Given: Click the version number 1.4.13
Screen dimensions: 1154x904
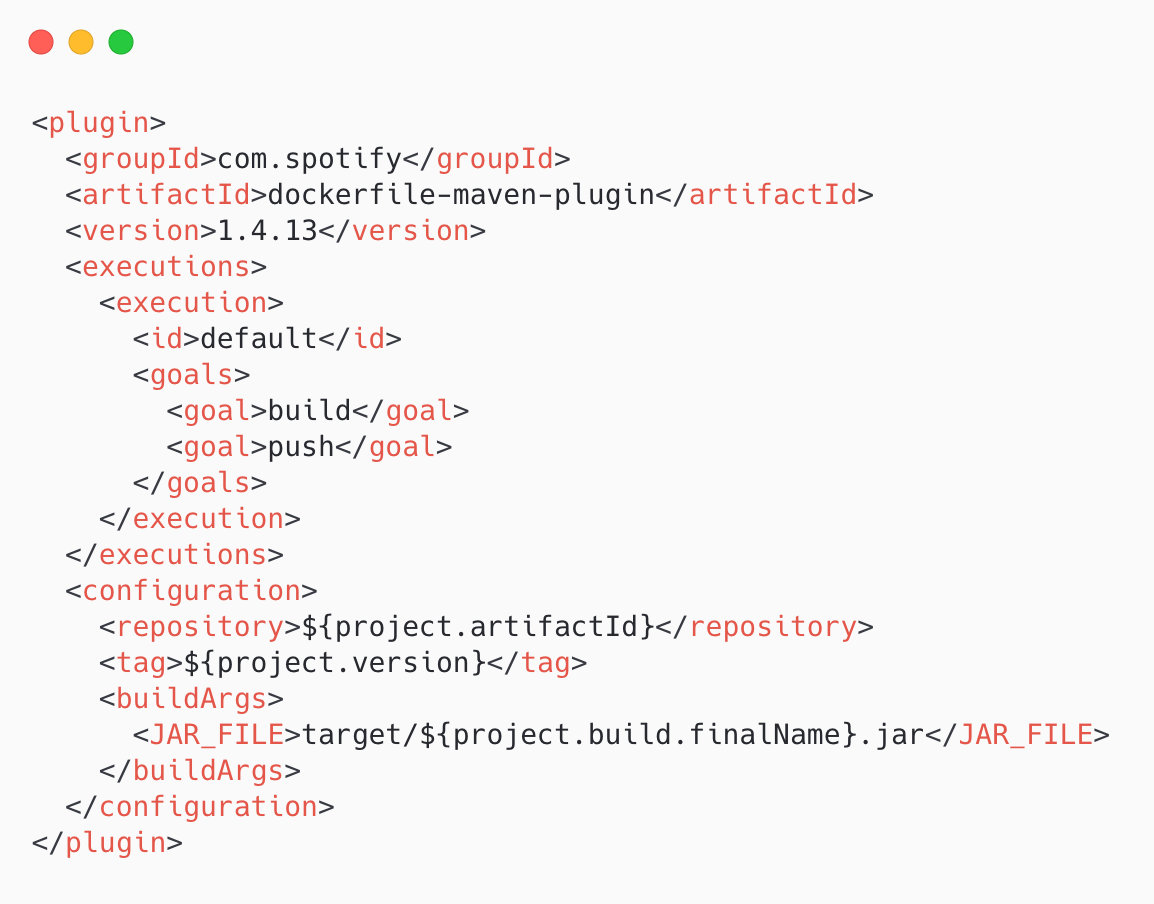Looking at the screenshot, I should tap(259, 231).
